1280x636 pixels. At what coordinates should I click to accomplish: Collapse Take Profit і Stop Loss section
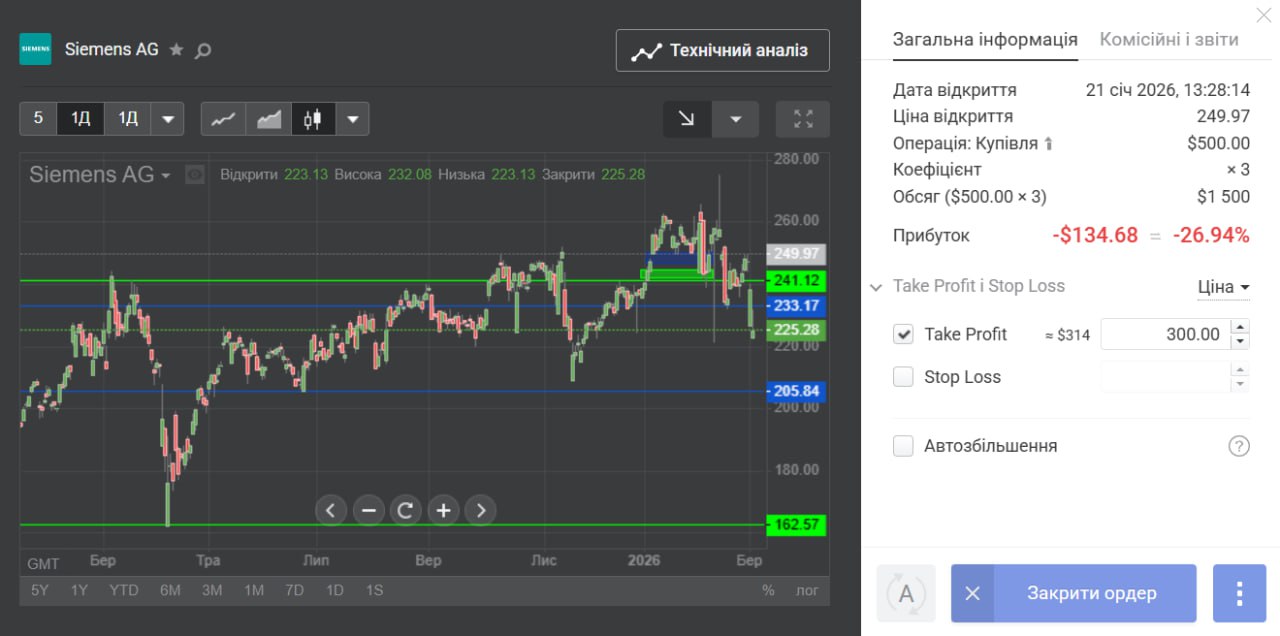(876, 287)
